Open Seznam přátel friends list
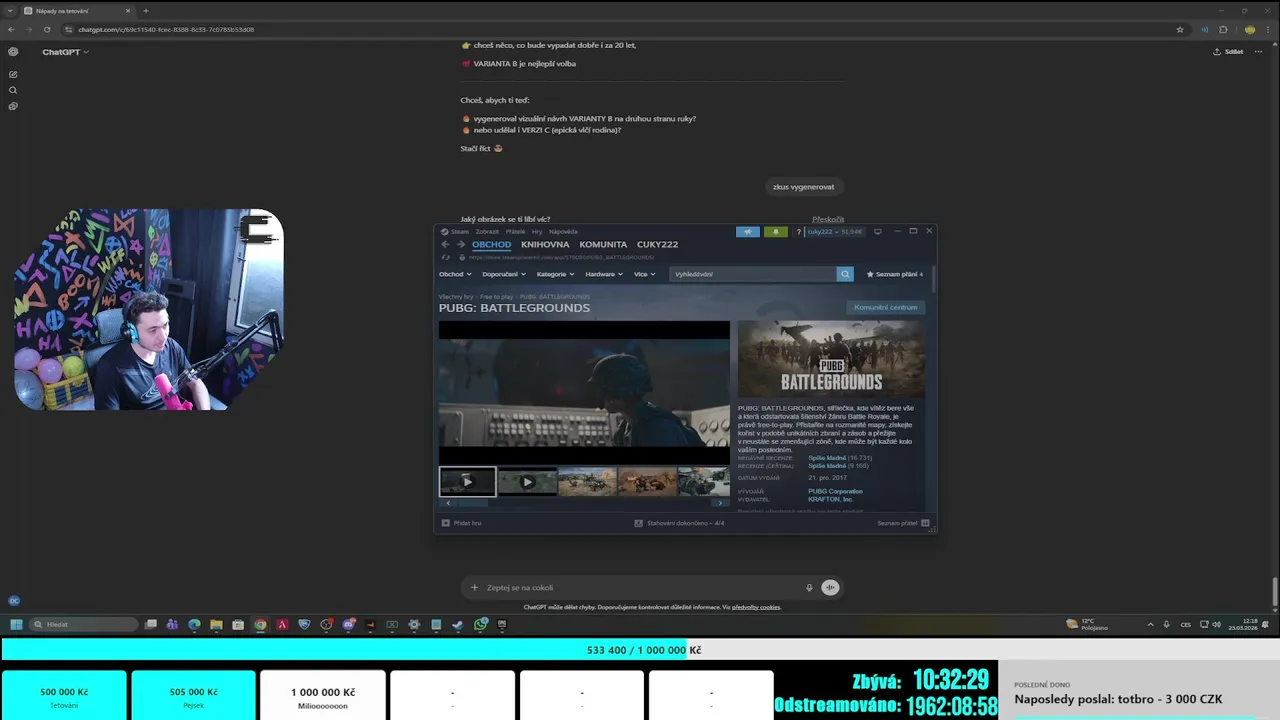Image resolution: width=1280 pixels, height=720 pixels. point(903,523)
